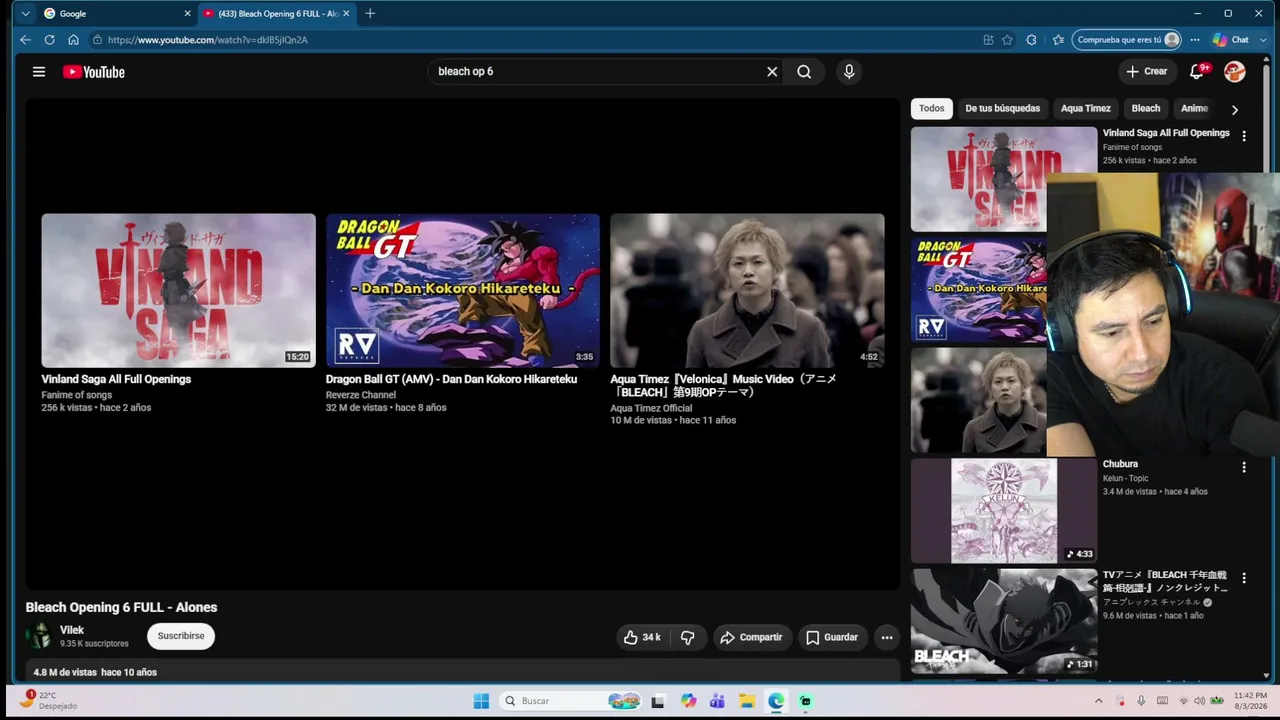Open options for BLEACH TV anime sidebar video
Image resolution: width=1280 pixels, height=720 pixels.
(1244, 578)
